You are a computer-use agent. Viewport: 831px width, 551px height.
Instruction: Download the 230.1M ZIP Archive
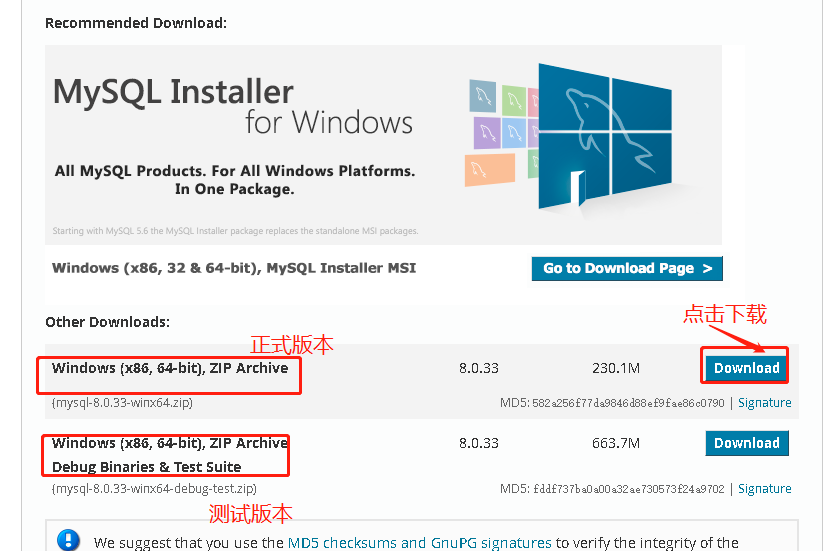coord(746,368)
